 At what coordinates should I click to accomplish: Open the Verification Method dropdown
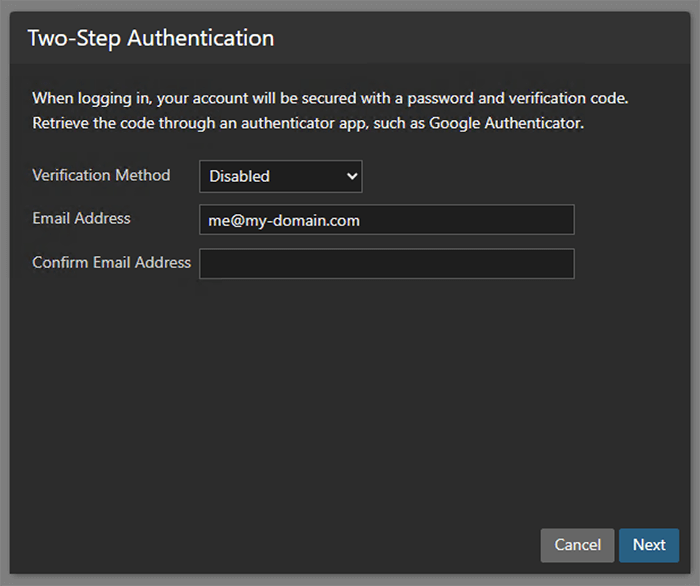coord(280,176)
